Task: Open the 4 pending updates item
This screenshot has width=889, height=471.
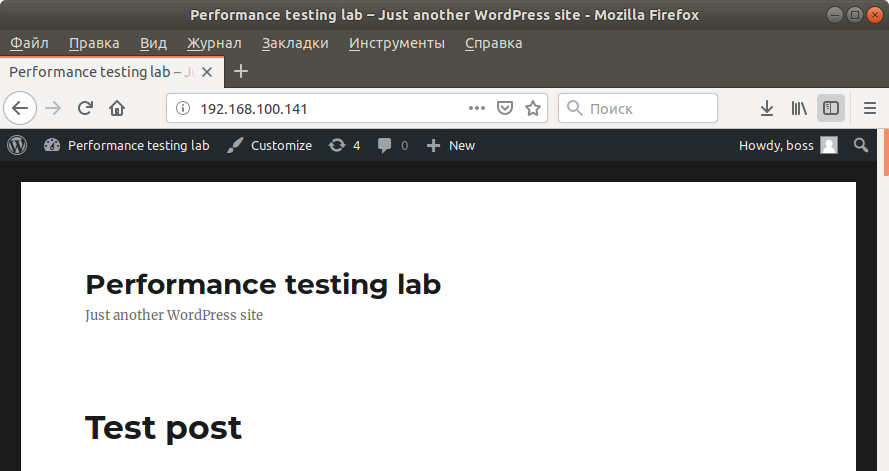Action: click(x=344, y=146)
